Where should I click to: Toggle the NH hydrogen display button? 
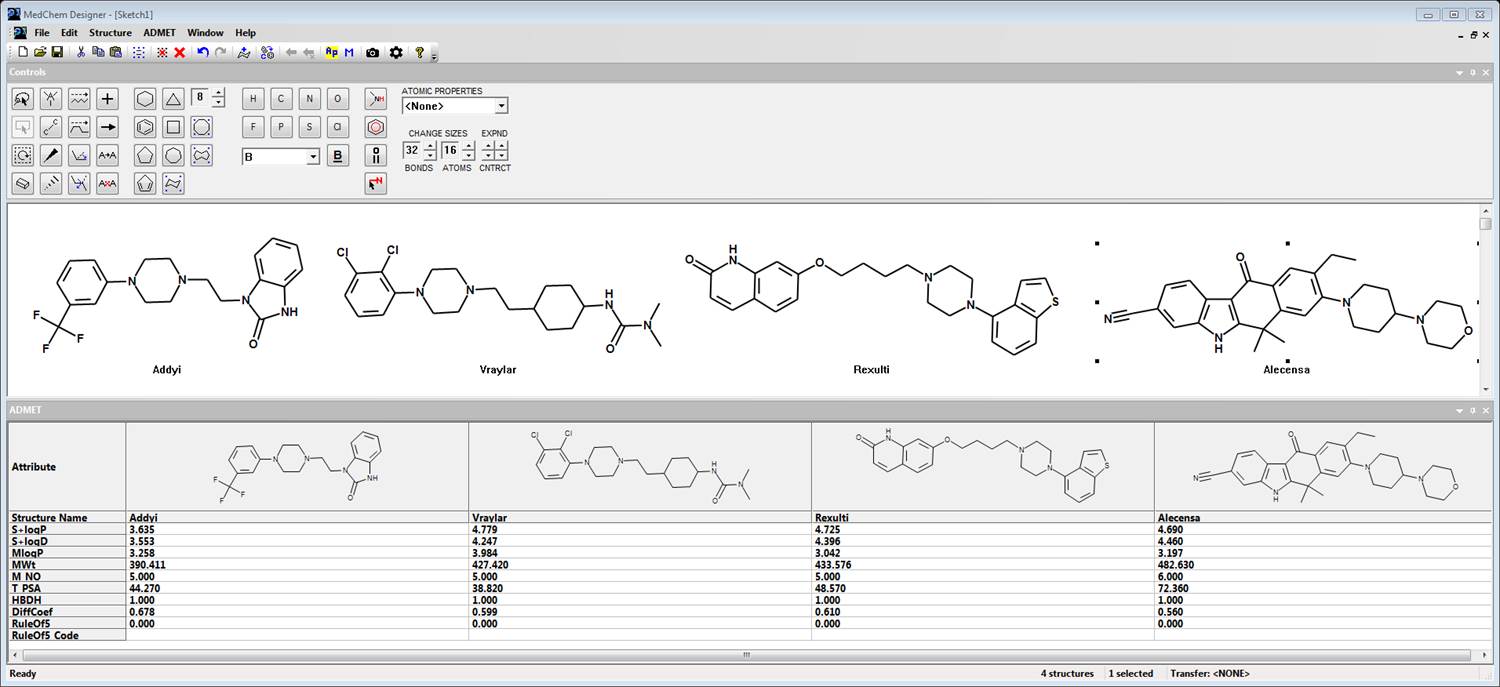[376, 98]
